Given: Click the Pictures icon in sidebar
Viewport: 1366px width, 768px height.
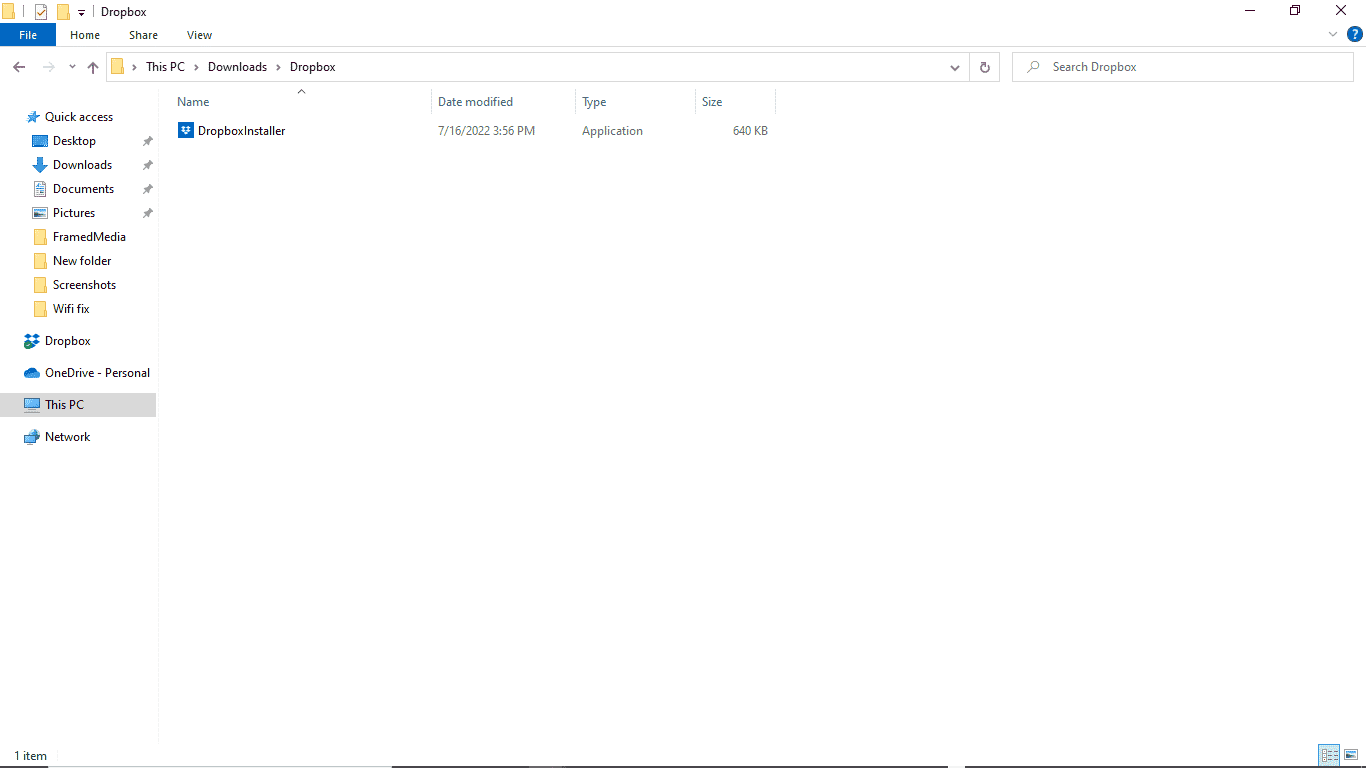Looking at the screenshot, I should coord(40,213).
